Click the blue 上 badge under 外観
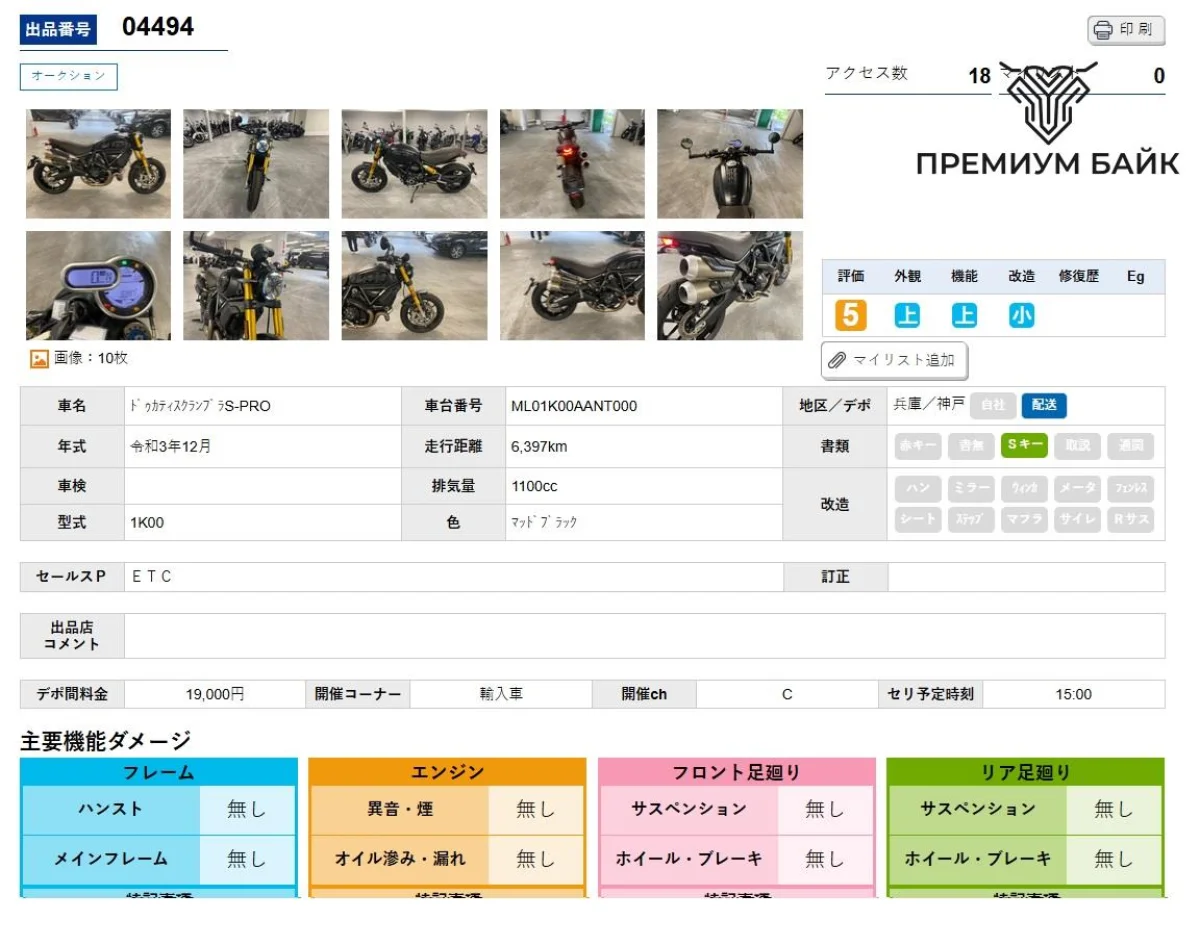The image size is (1200, 946). 907,316
